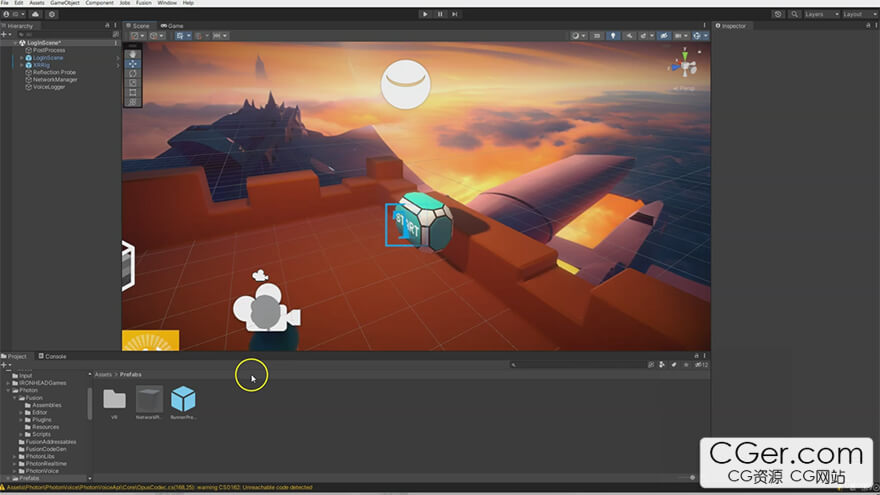Click the scene orientation gizmo
Screen dimensions: 880x495
click(x=684, y=67)
